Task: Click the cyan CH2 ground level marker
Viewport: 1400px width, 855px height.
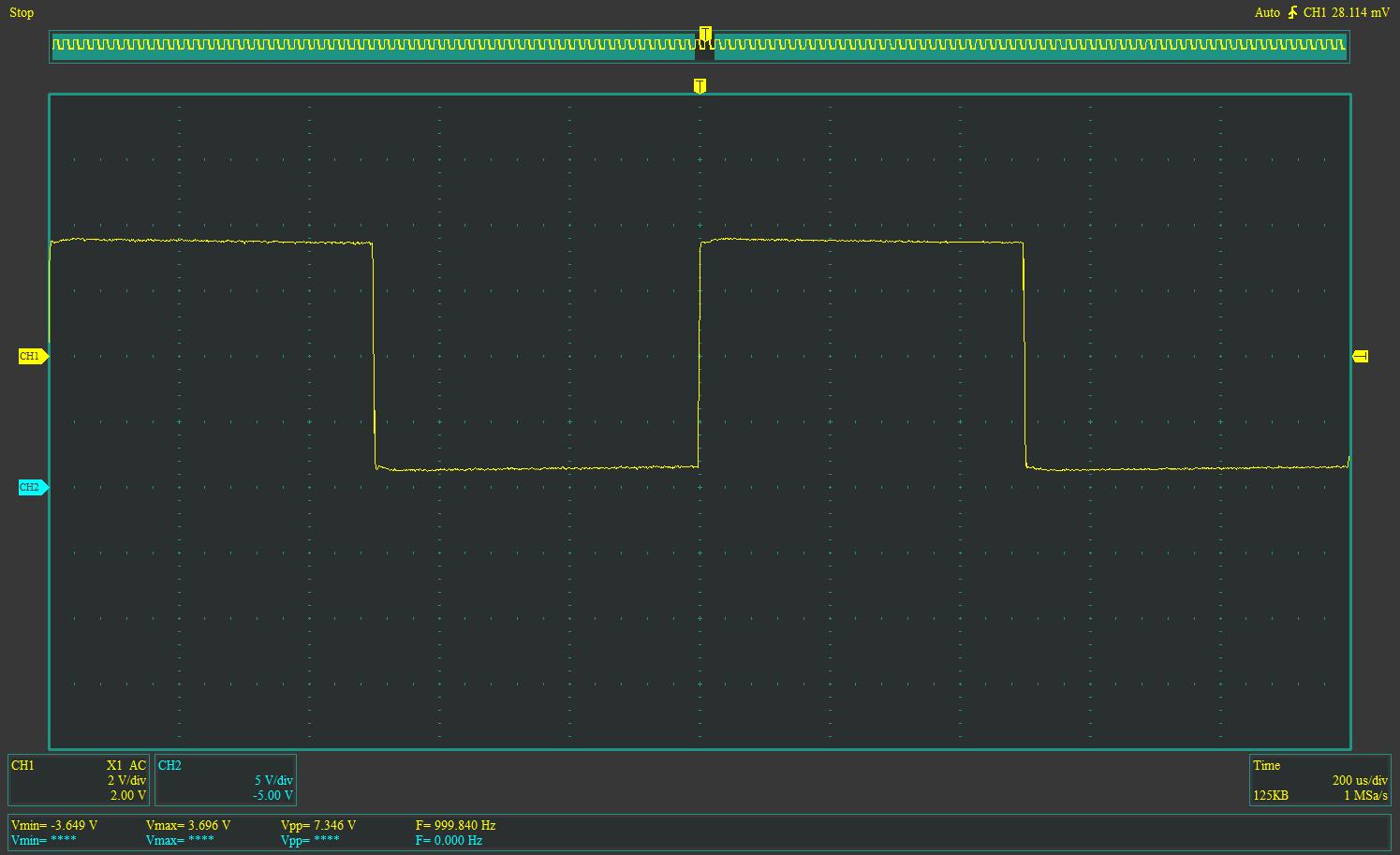Action: (x=33, y=487)
